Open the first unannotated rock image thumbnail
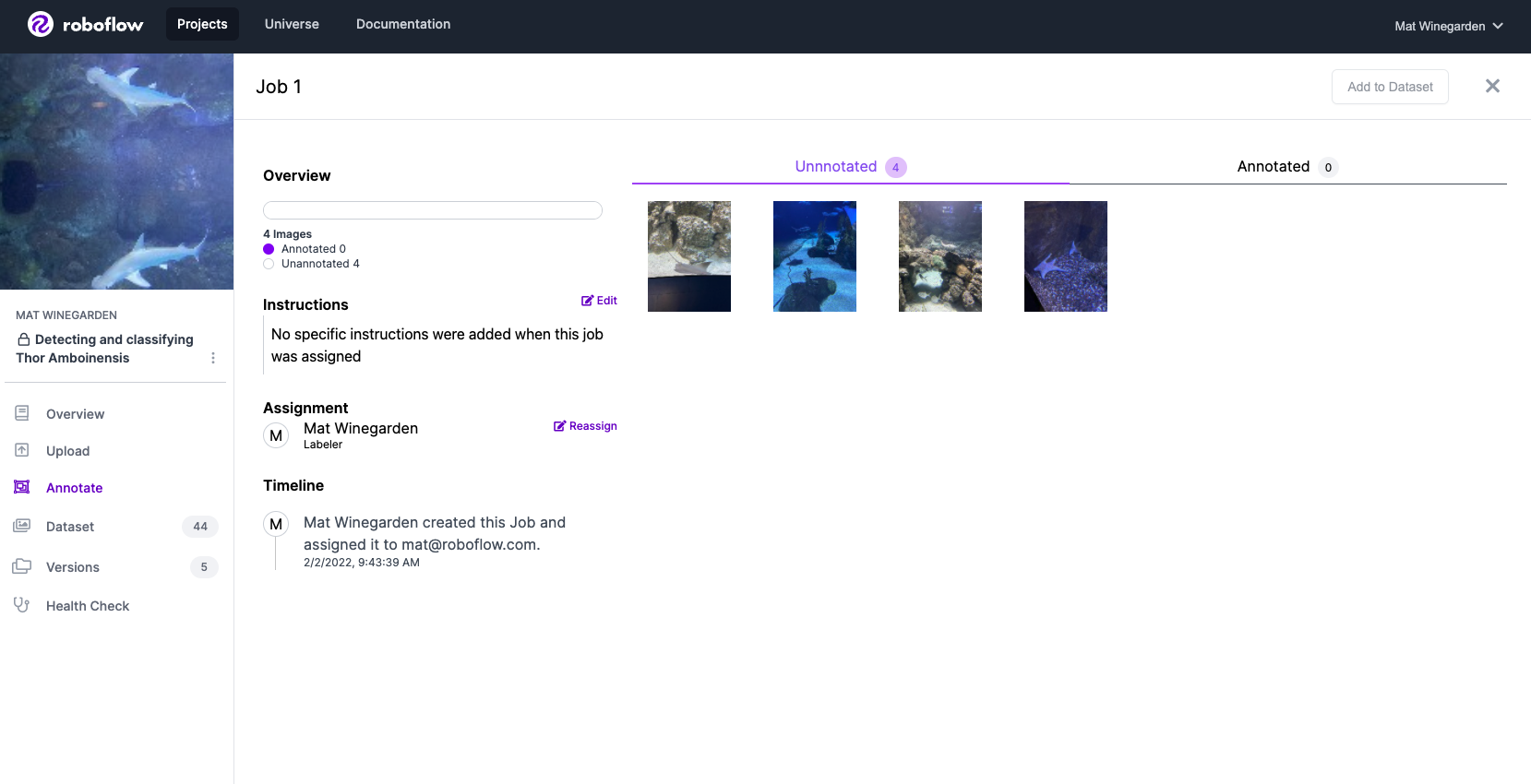Viewport: 1531px width, 784px height. [689, 256]
